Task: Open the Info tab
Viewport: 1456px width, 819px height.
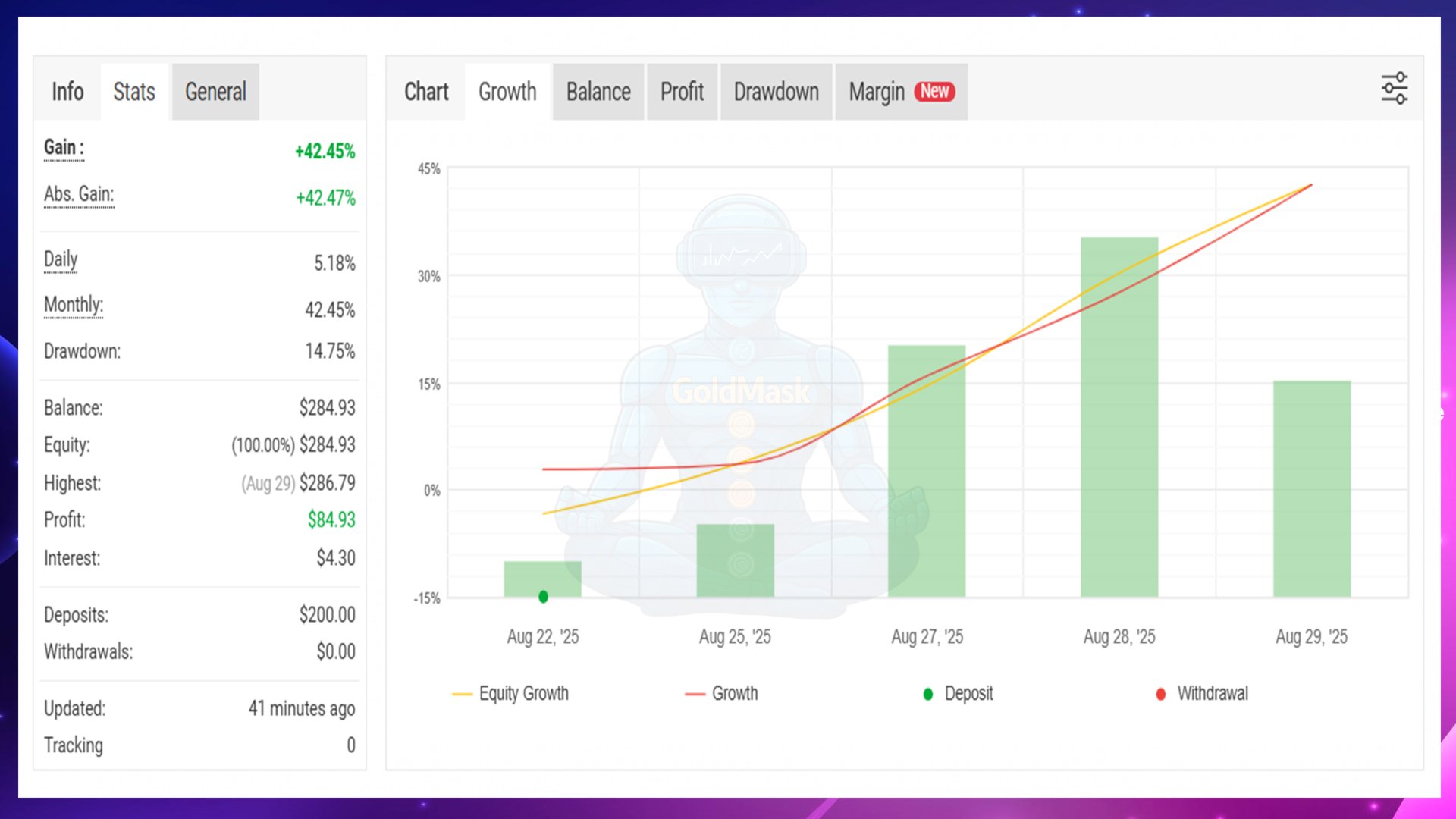Action: click(67, 92)
